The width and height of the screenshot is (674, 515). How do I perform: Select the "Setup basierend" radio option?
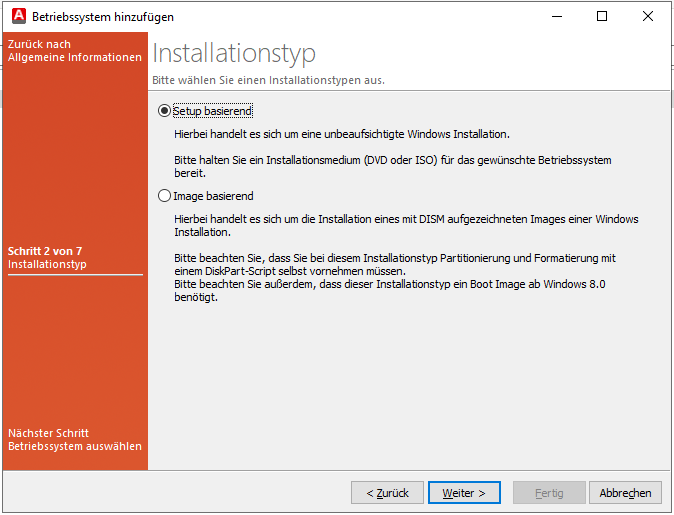coord(165,110)
